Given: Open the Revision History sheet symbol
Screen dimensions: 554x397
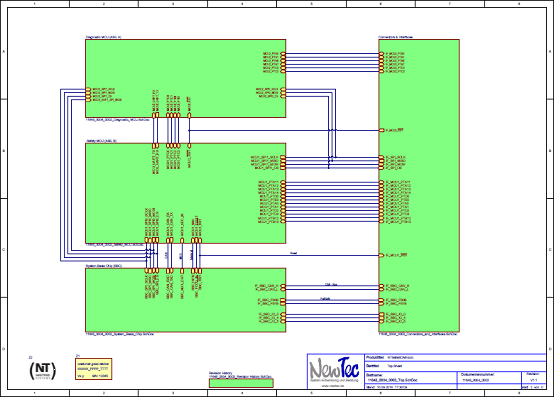Looking at the screenshot, I should 241,383.
